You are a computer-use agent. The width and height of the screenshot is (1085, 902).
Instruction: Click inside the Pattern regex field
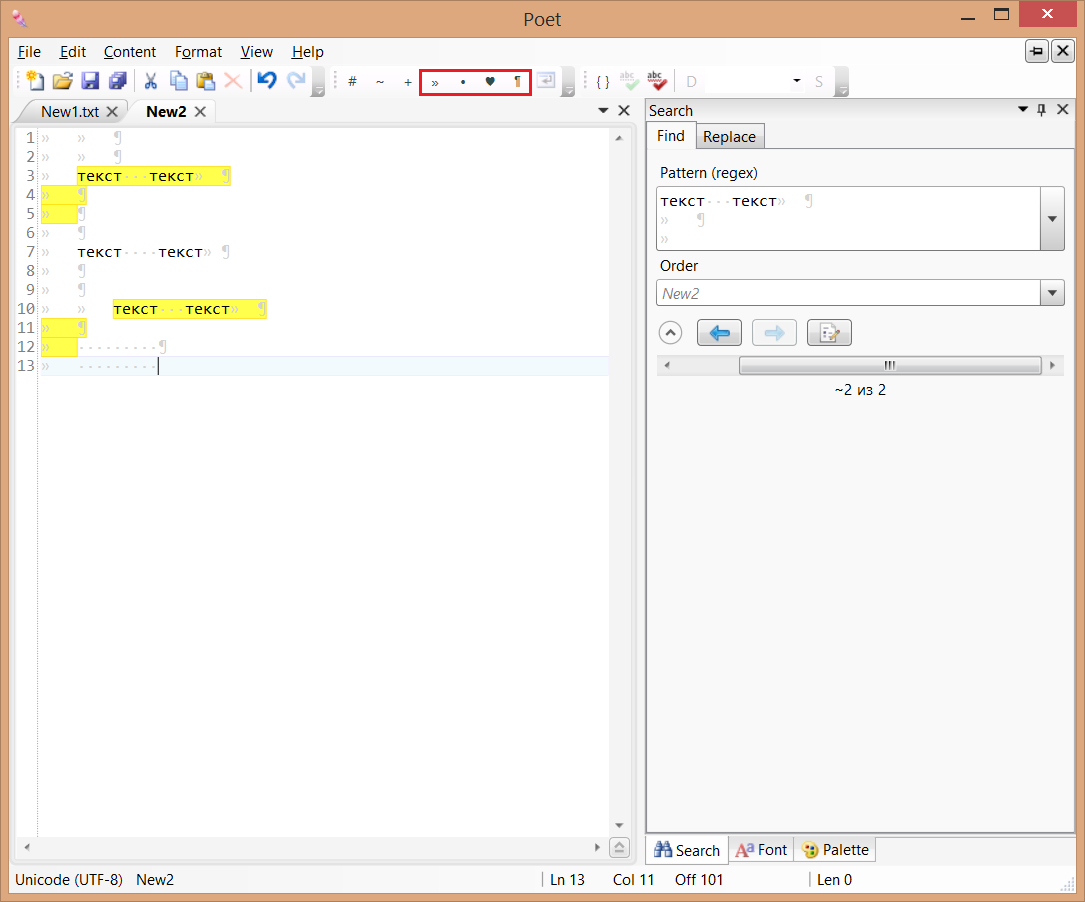point(848,219)
